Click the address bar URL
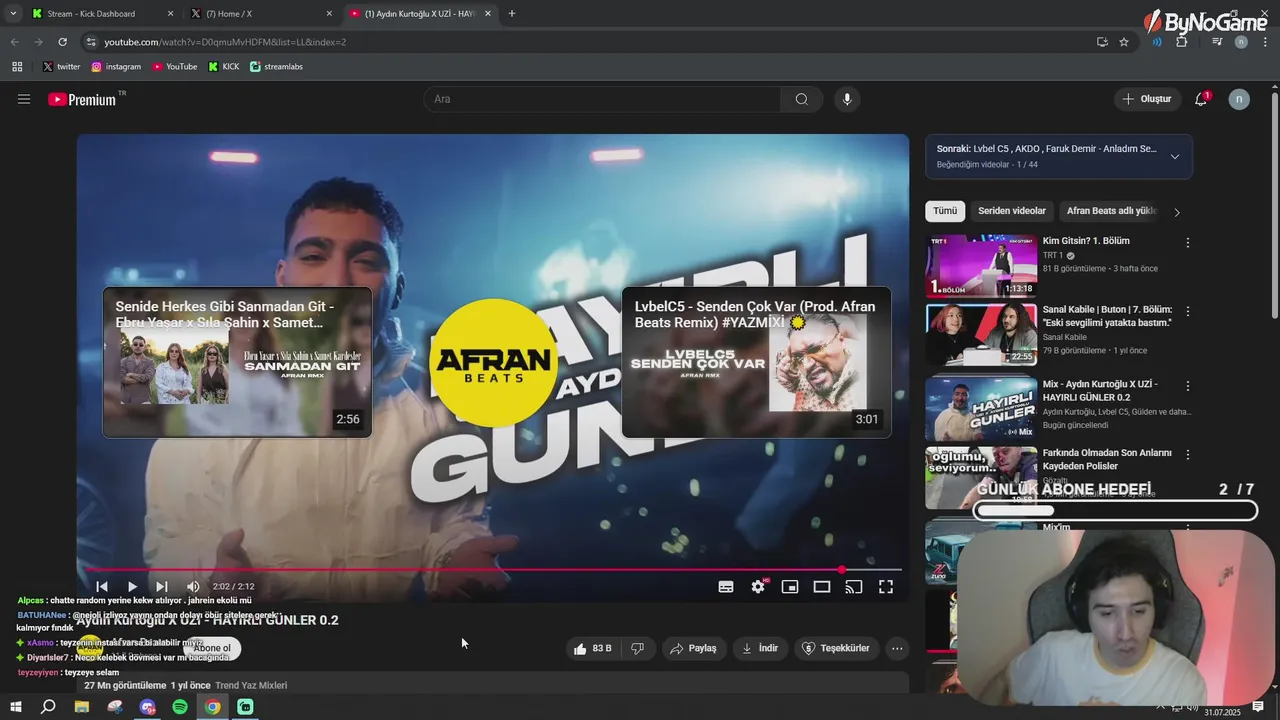The height and width of the screenshot is (720, 1280). tap(225, 42)
